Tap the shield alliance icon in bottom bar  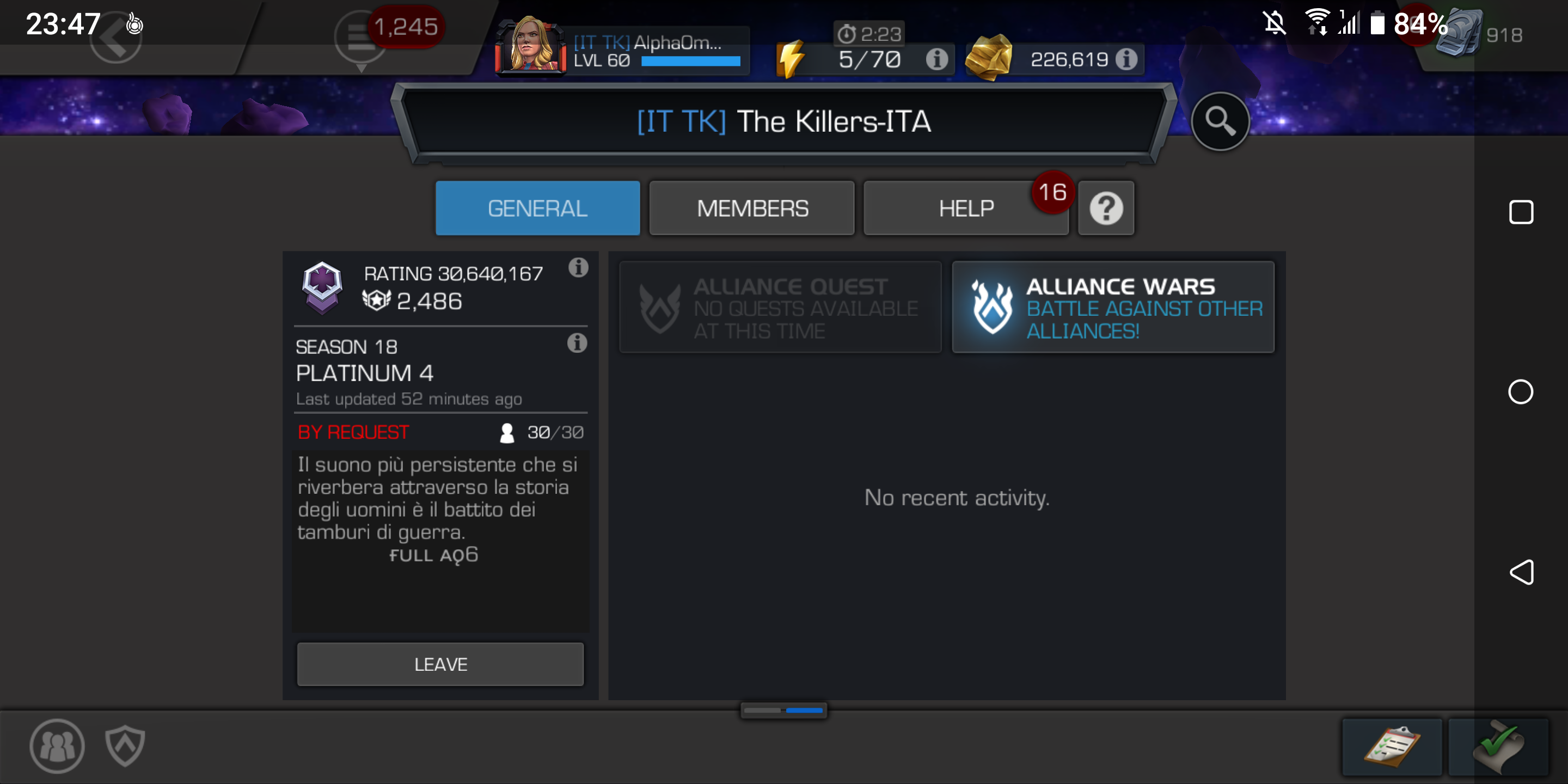(125, 746)
